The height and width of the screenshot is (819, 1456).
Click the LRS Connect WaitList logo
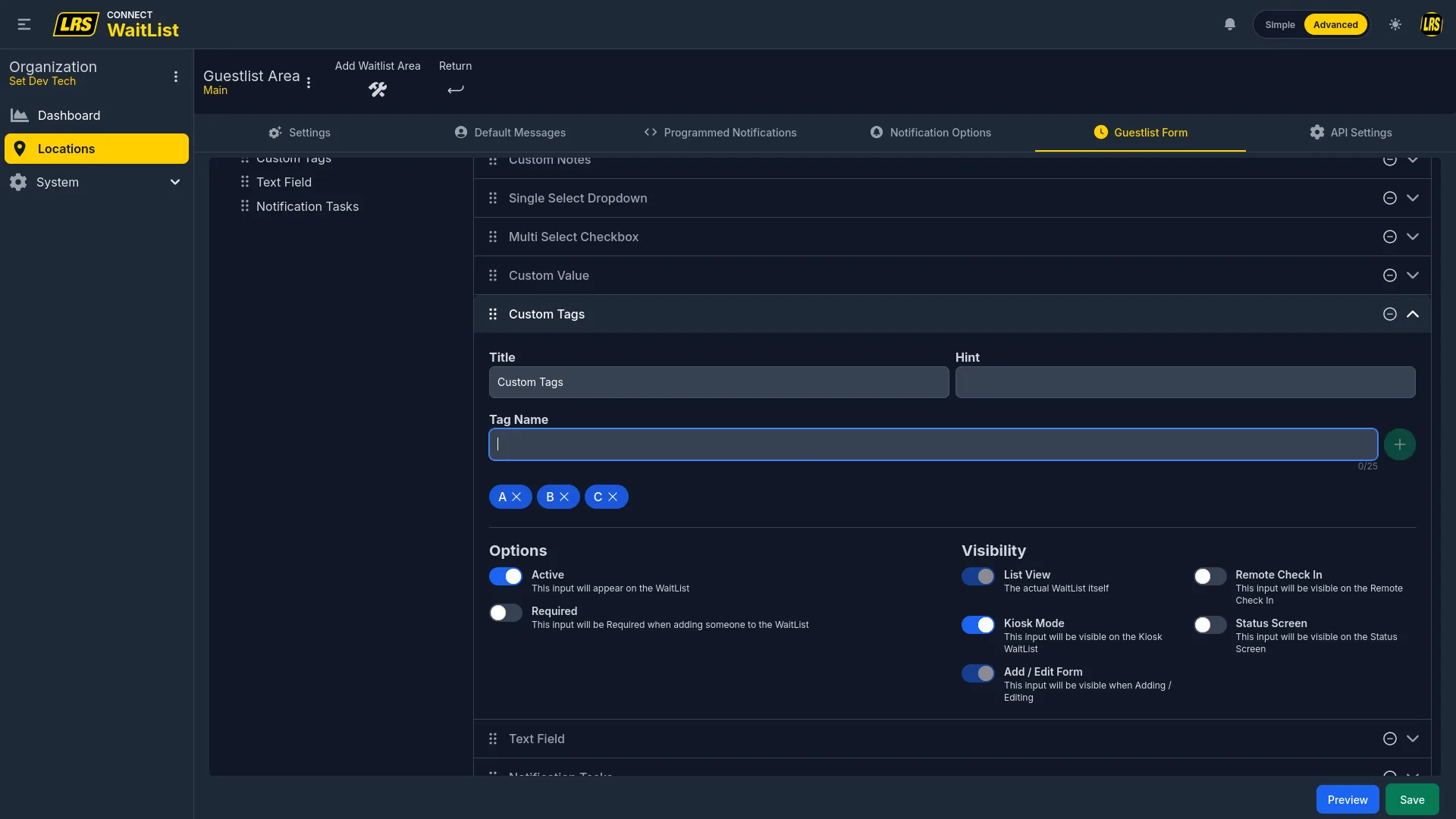116,24
